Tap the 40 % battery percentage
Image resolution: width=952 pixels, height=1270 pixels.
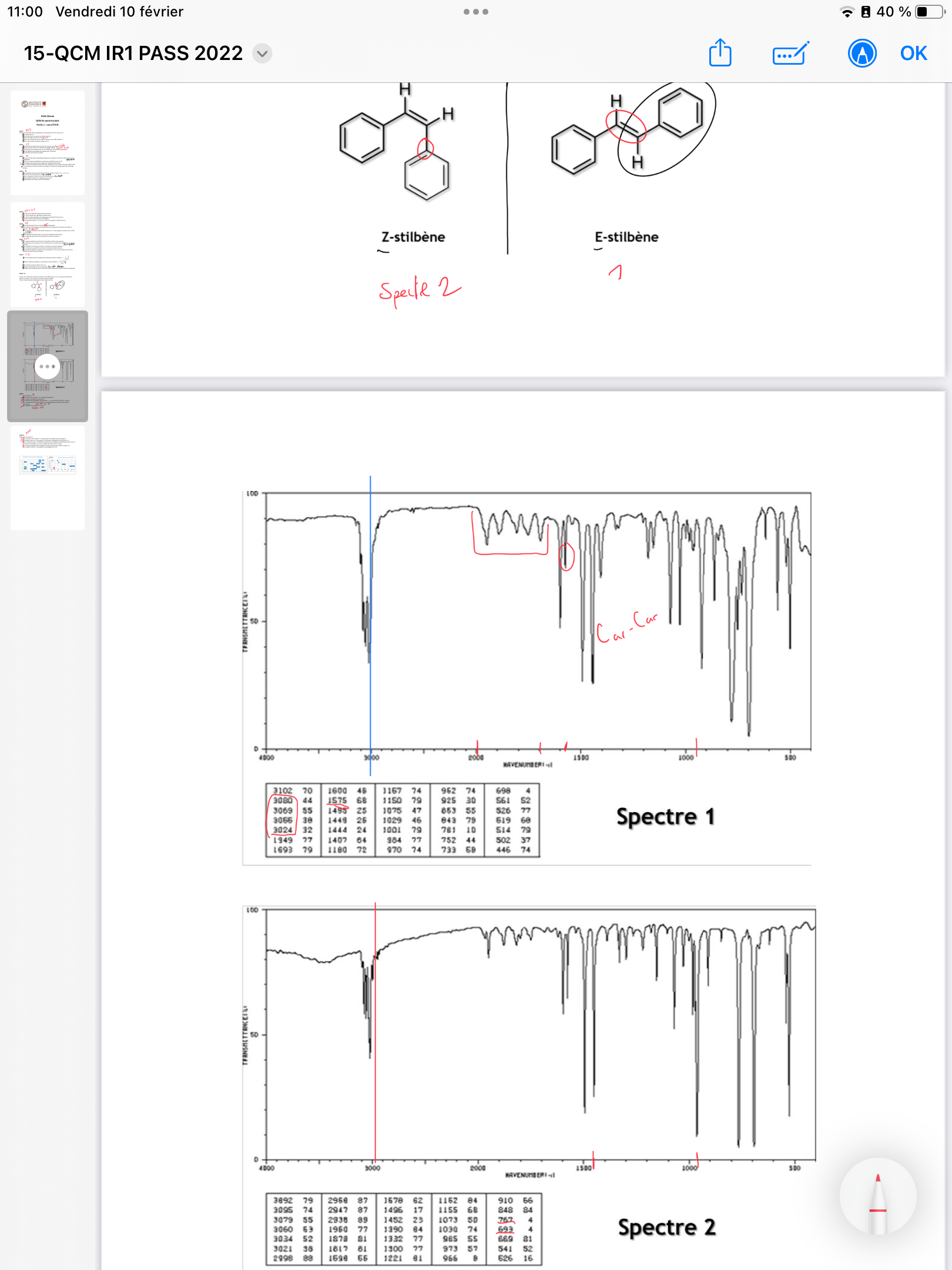click(894, 12)
